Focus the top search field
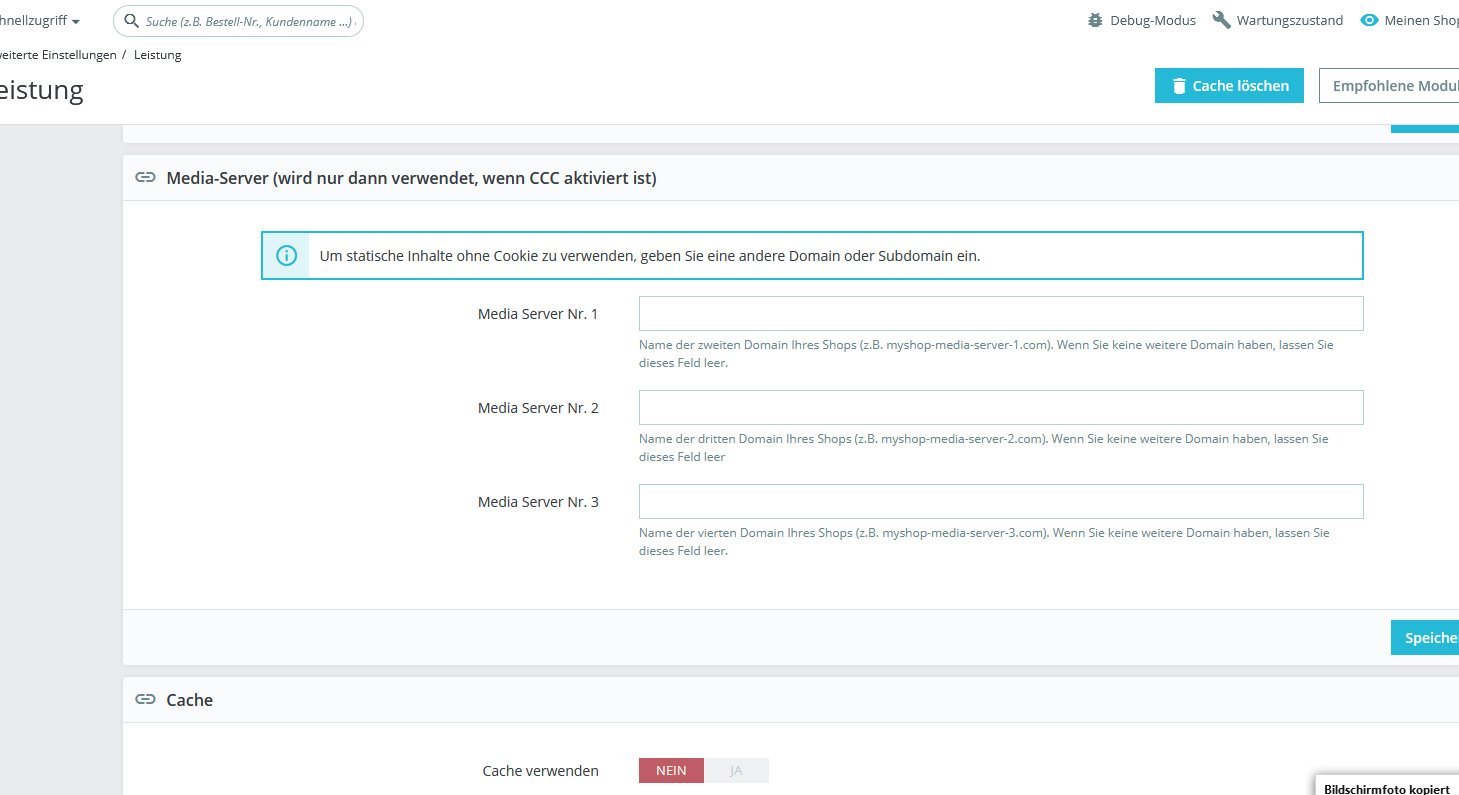This screenshot has height=795, width=1459. tap(238, 21)
